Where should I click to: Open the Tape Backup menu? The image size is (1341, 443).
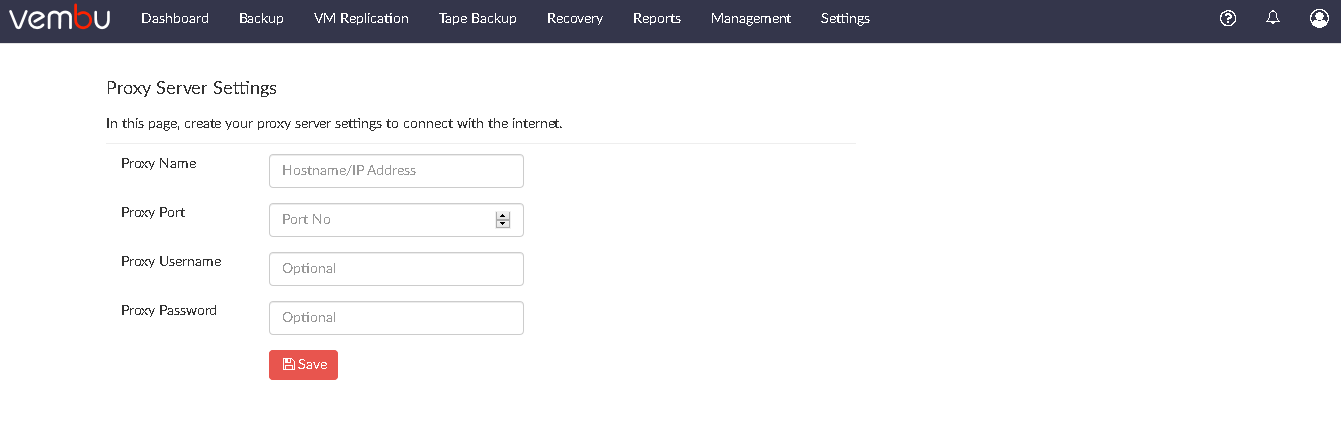point(478,18)
